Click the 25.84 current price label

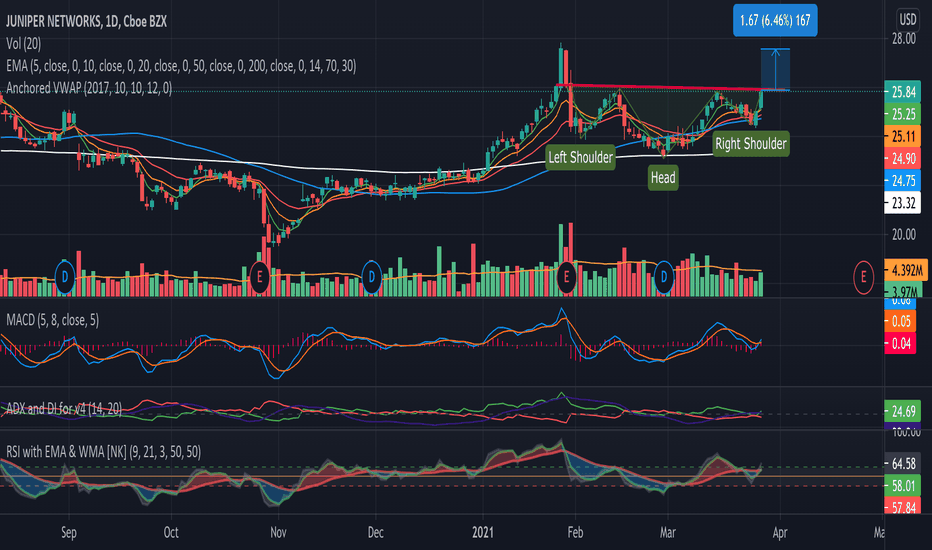(x=903, y=92)
